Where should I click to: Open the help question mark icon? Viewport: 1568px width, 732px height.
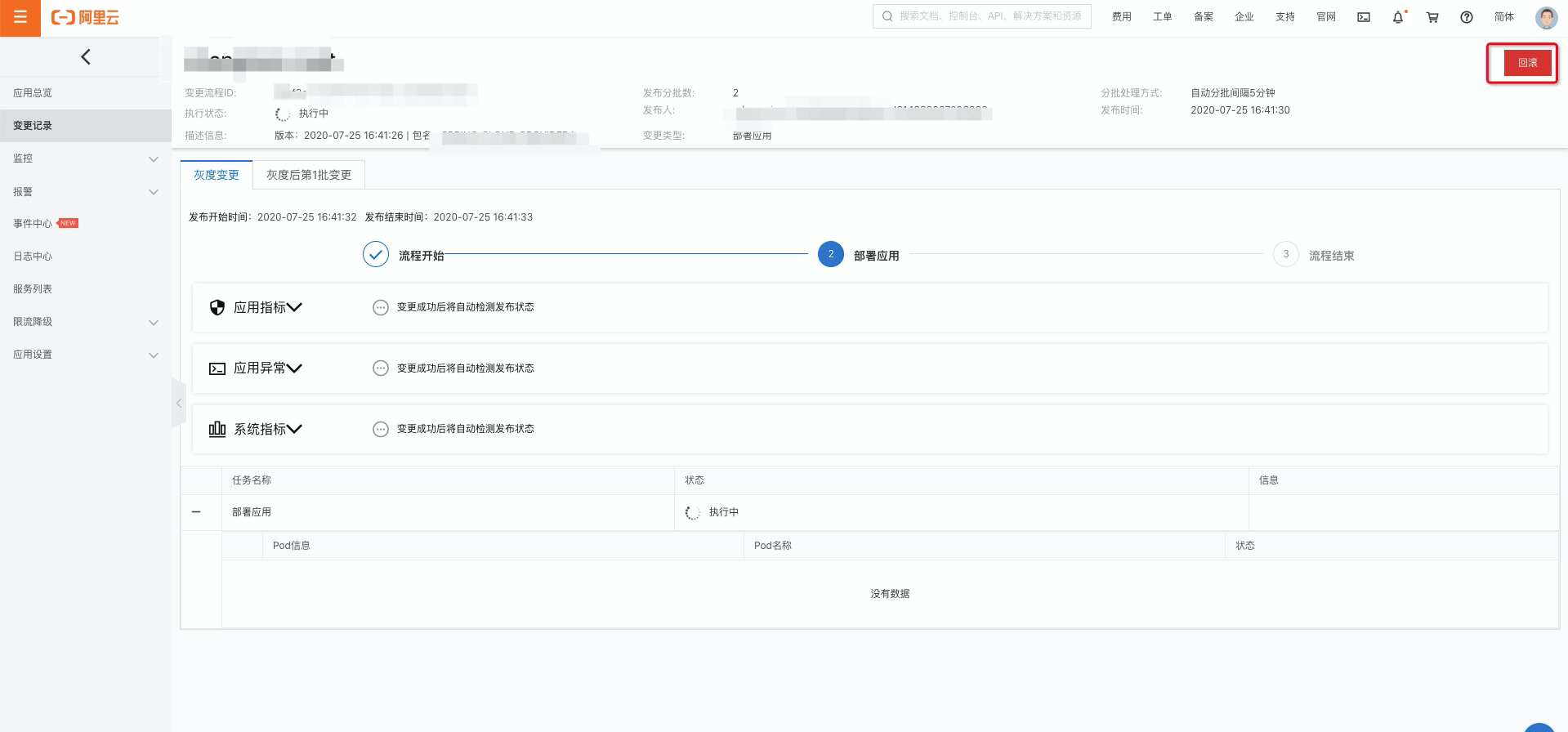[1467, 17]
